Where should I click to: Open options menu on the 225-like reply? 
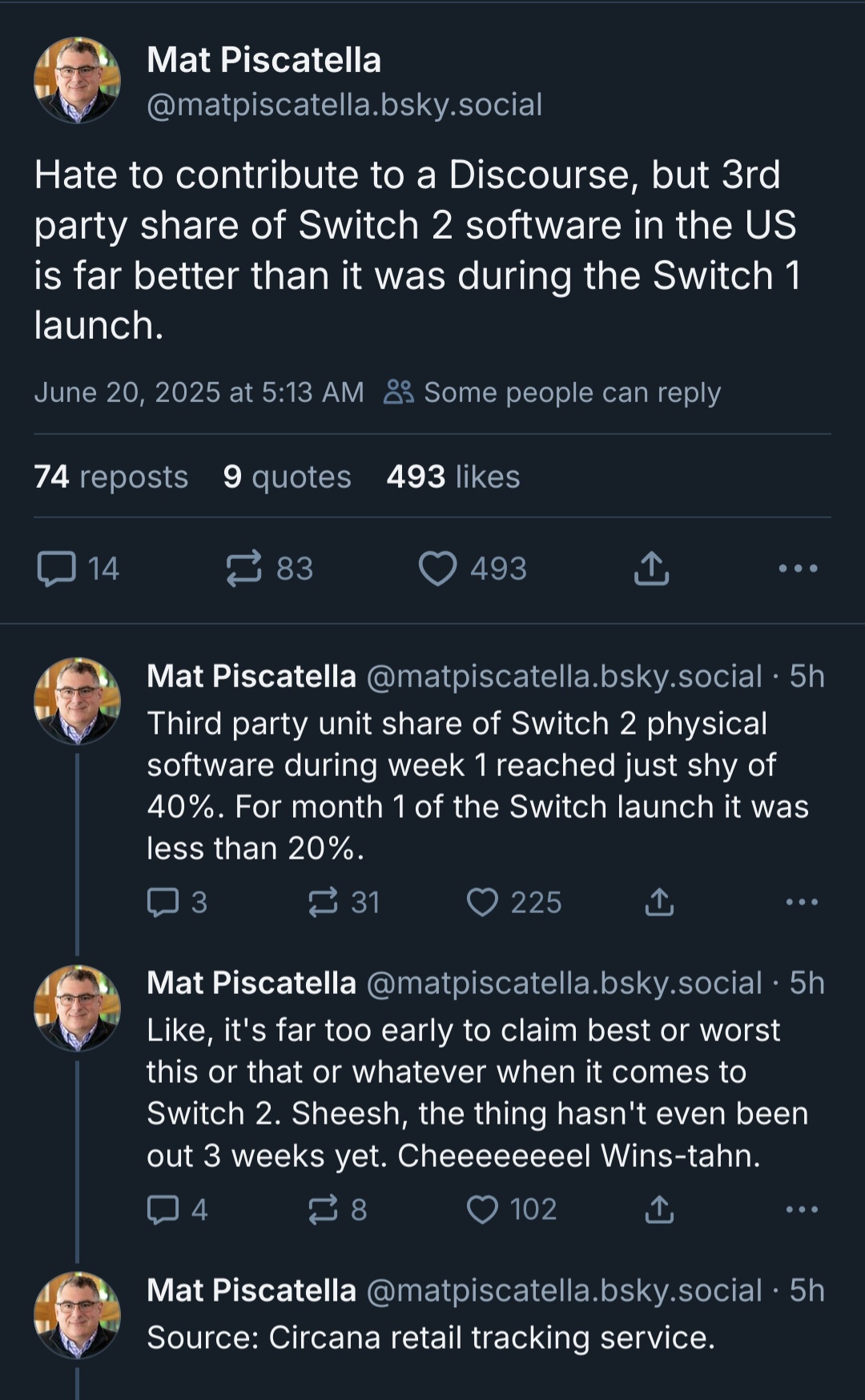pos(802,903)
